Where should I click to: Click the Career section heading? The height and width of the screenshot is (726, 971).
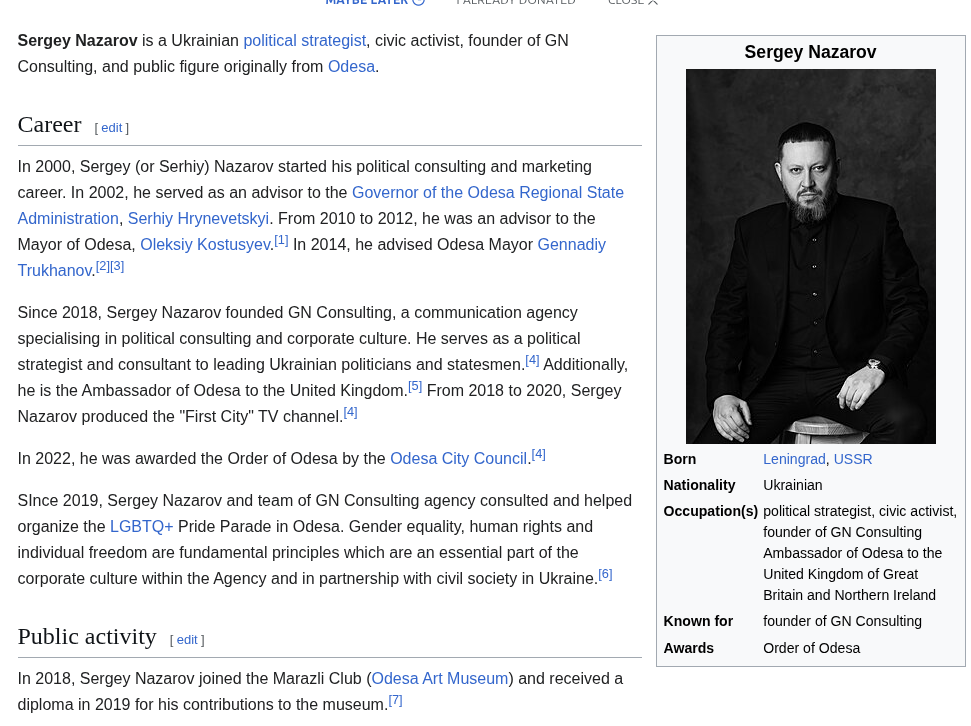tap(50, 125)
